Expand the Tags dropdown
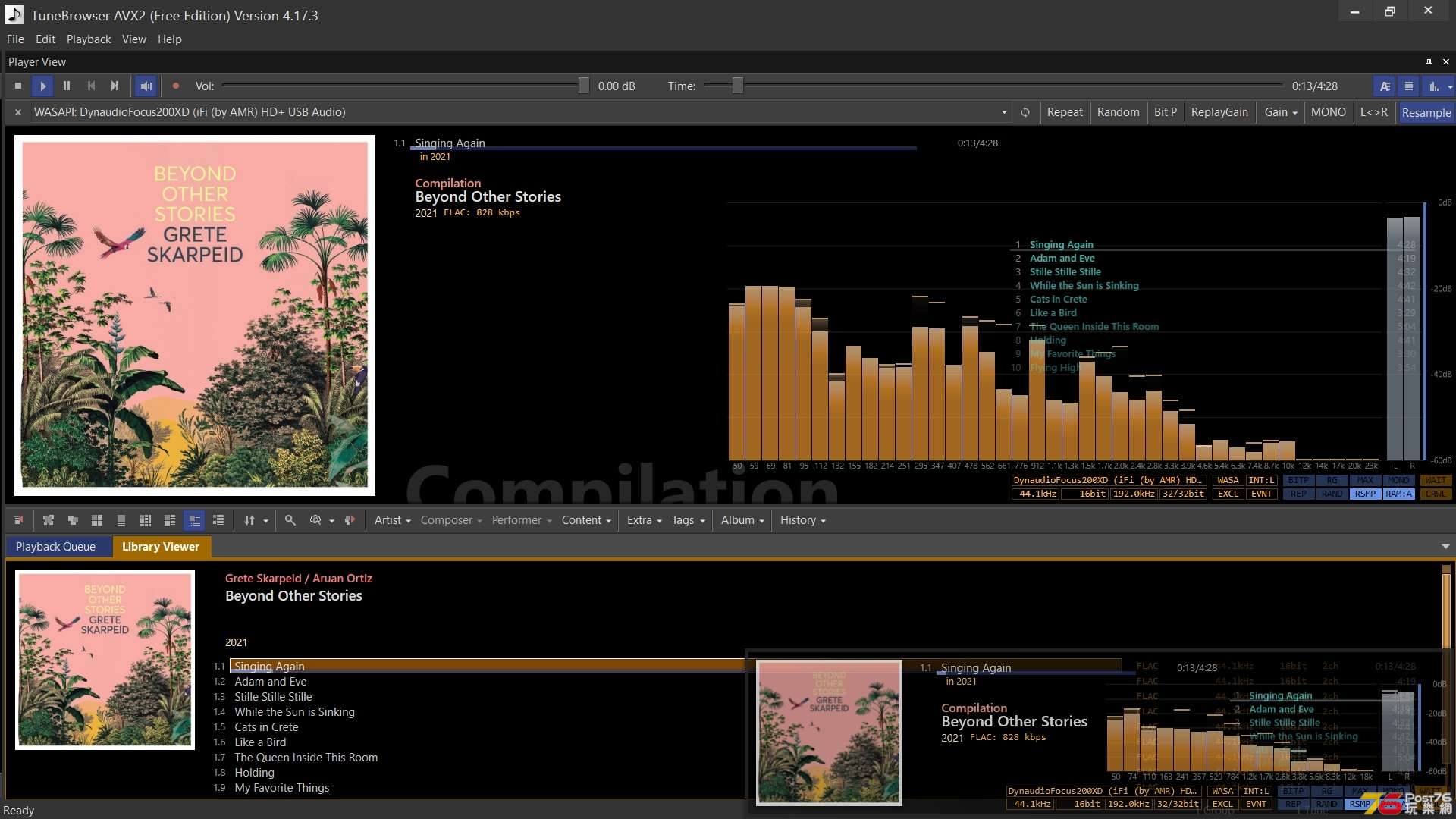This screenshot has height=819, width=1456. pyautogui.click(x=688, y=520)
